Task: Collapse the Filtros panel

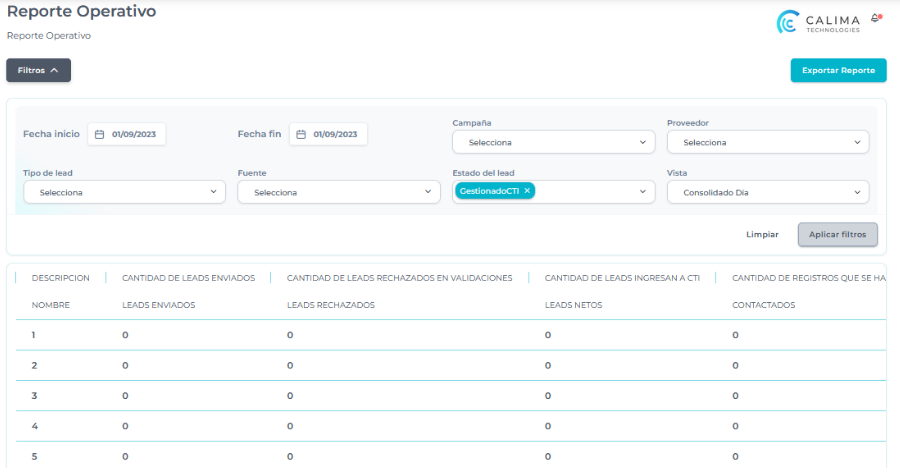Action: [x=38, y=70]
